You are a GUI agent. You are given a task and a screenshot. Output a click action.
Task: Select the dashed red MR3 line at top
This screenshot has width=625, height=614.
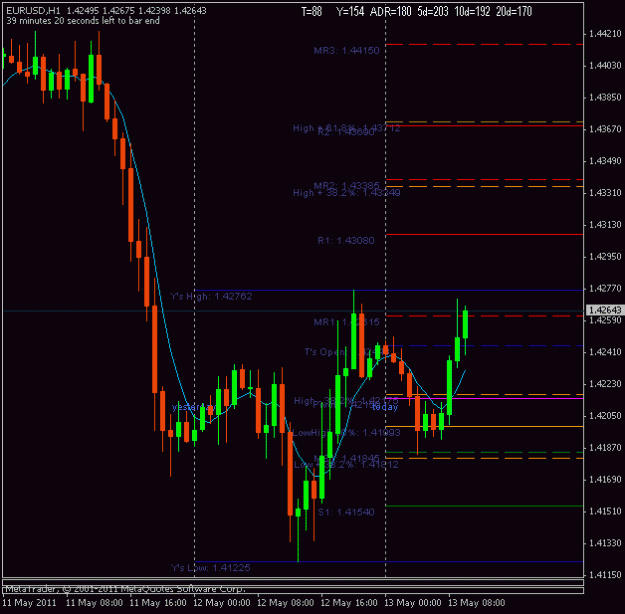[x=484, y=45]
